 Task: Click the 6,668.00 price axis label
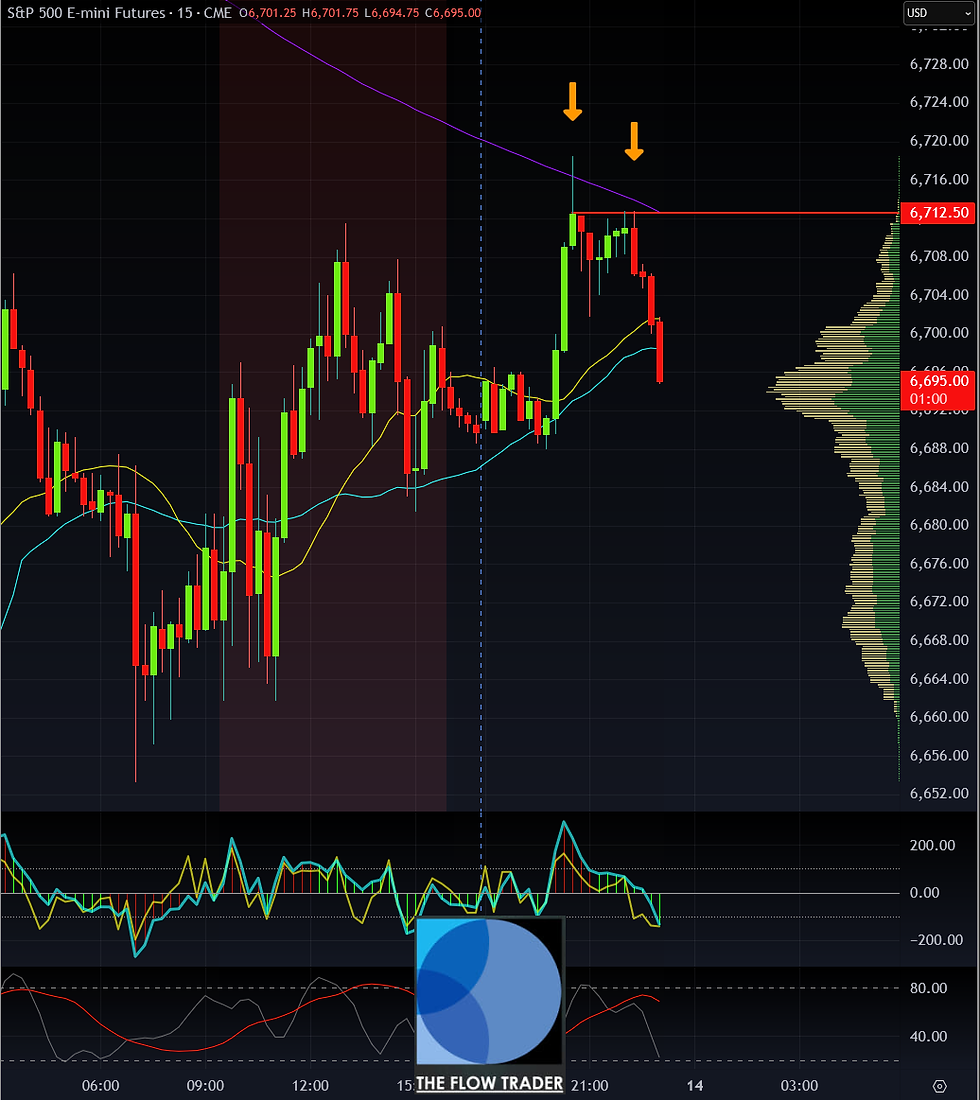[x=939, y=640]
